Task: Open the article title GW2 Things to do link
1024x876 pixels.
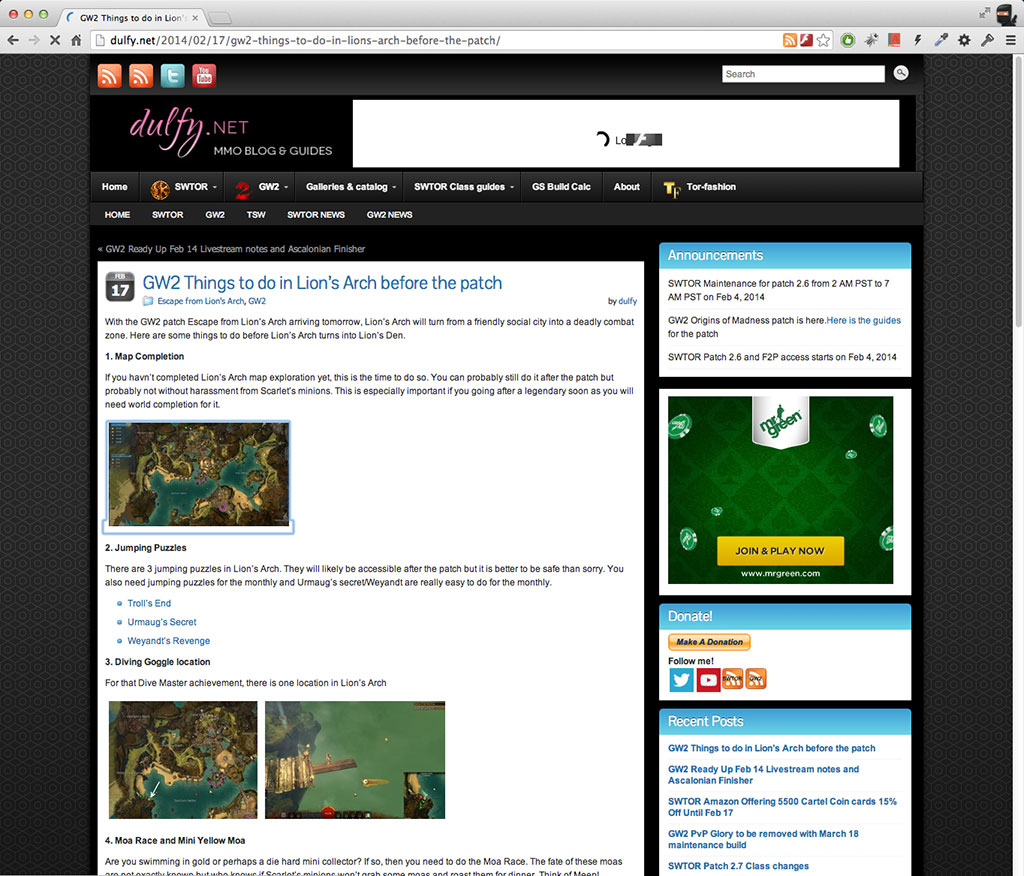Action: pos(322,283)
